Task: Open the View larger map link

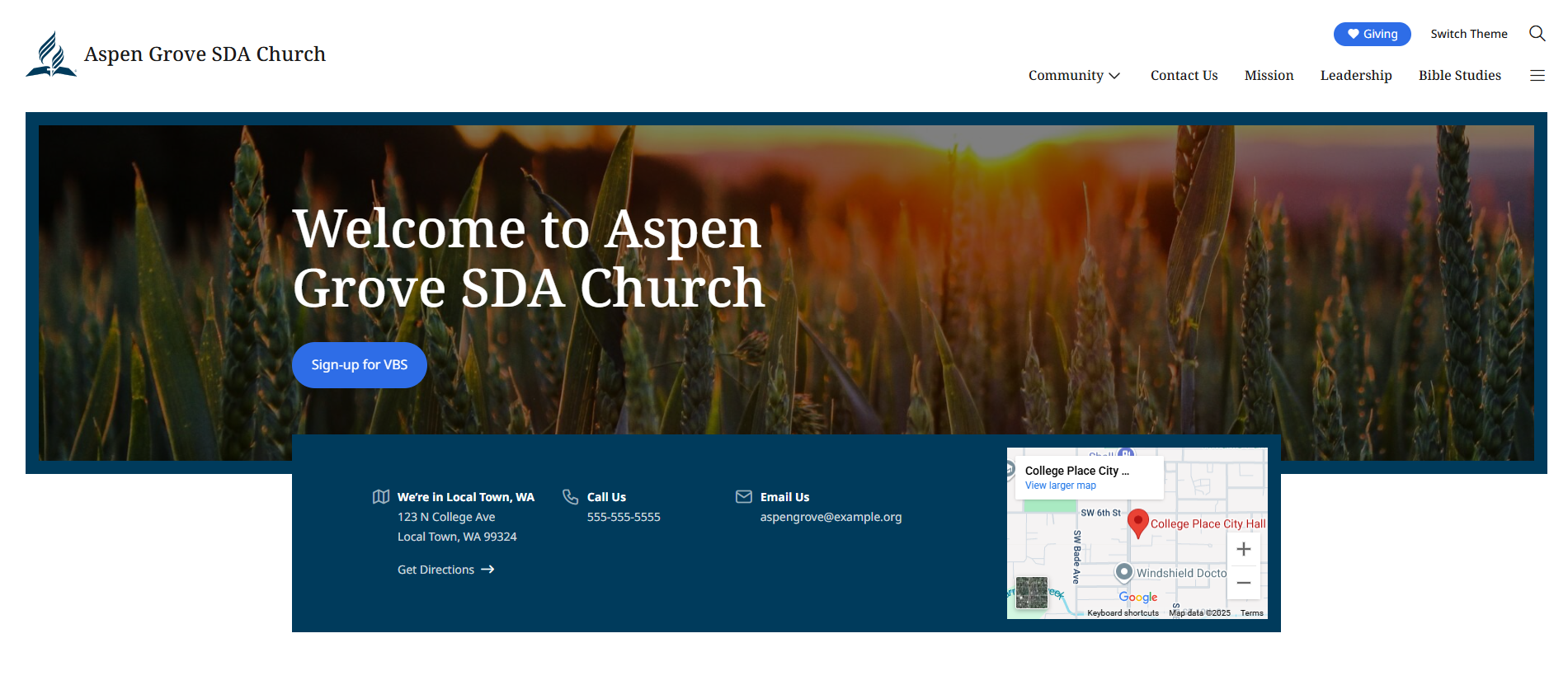Action: point(1061,486)
